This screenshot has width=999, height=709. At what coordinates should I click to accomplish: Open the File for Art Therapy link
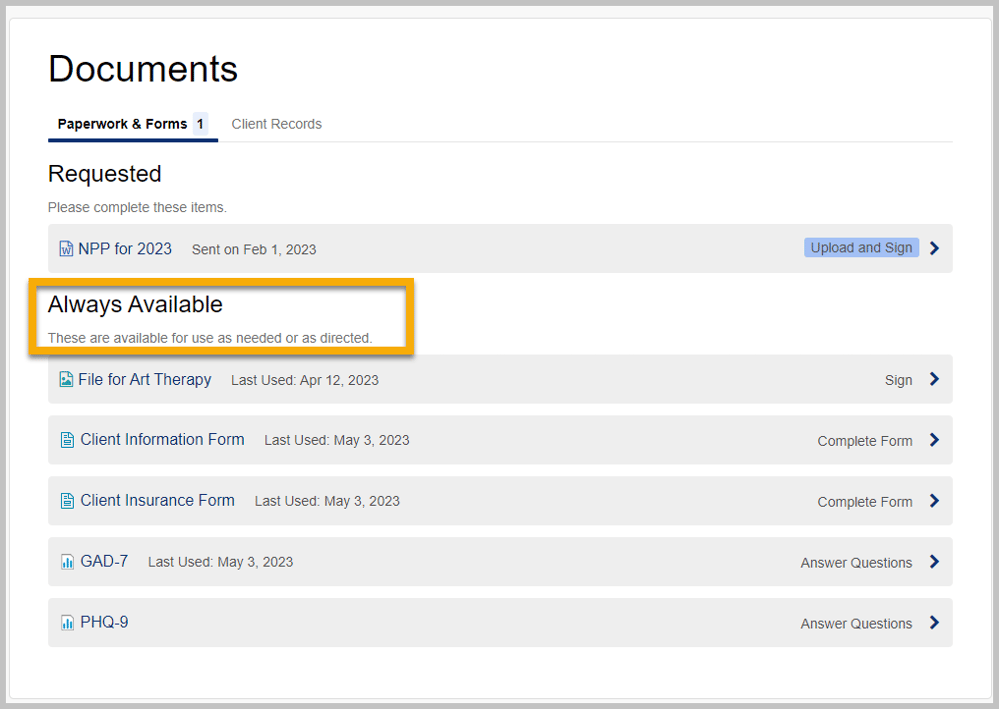[x=145, y=380]
